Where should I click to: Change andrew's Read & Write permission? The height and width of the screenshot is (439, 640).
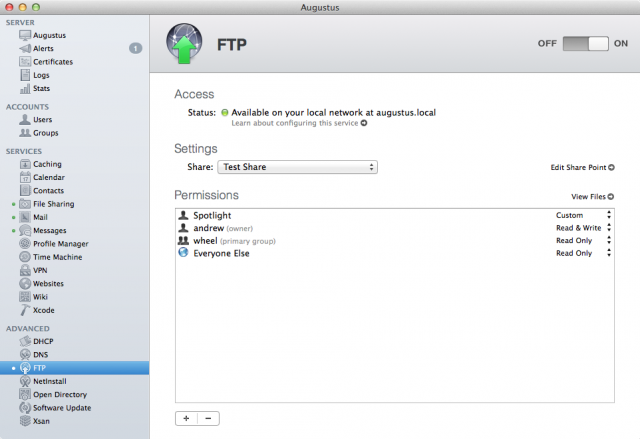pos(584,228)
